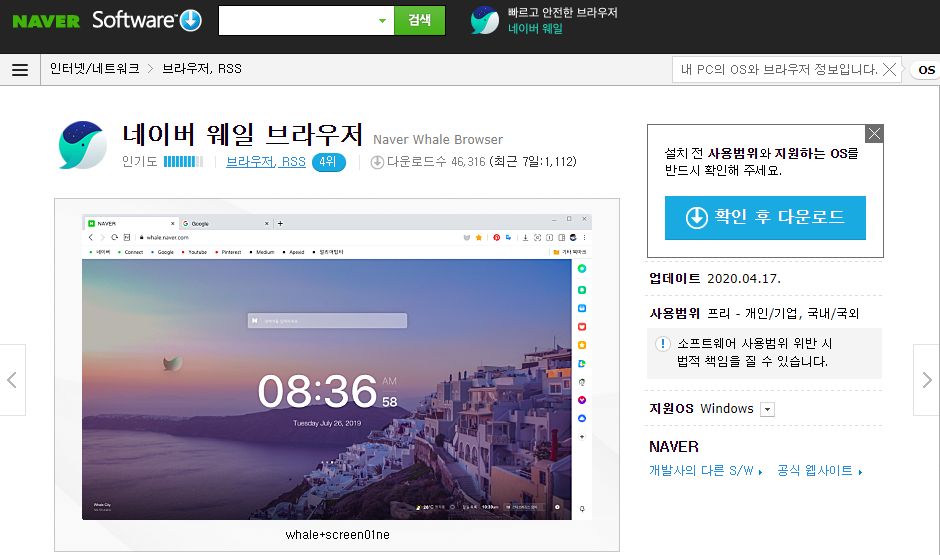This screenshot has width=940, height=555.
Task: Click the 네이버 웨일 banner link
Action: (x=535, y=29)
